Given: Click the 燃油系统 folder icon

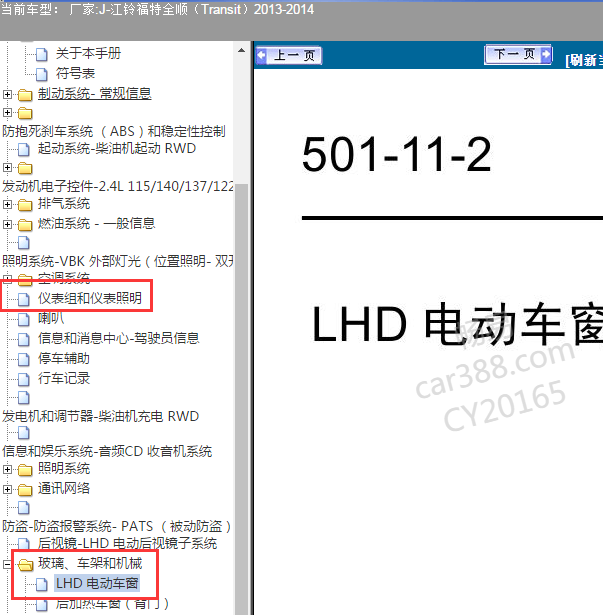Looking at the screenshot, I should [x=25, y=225].
